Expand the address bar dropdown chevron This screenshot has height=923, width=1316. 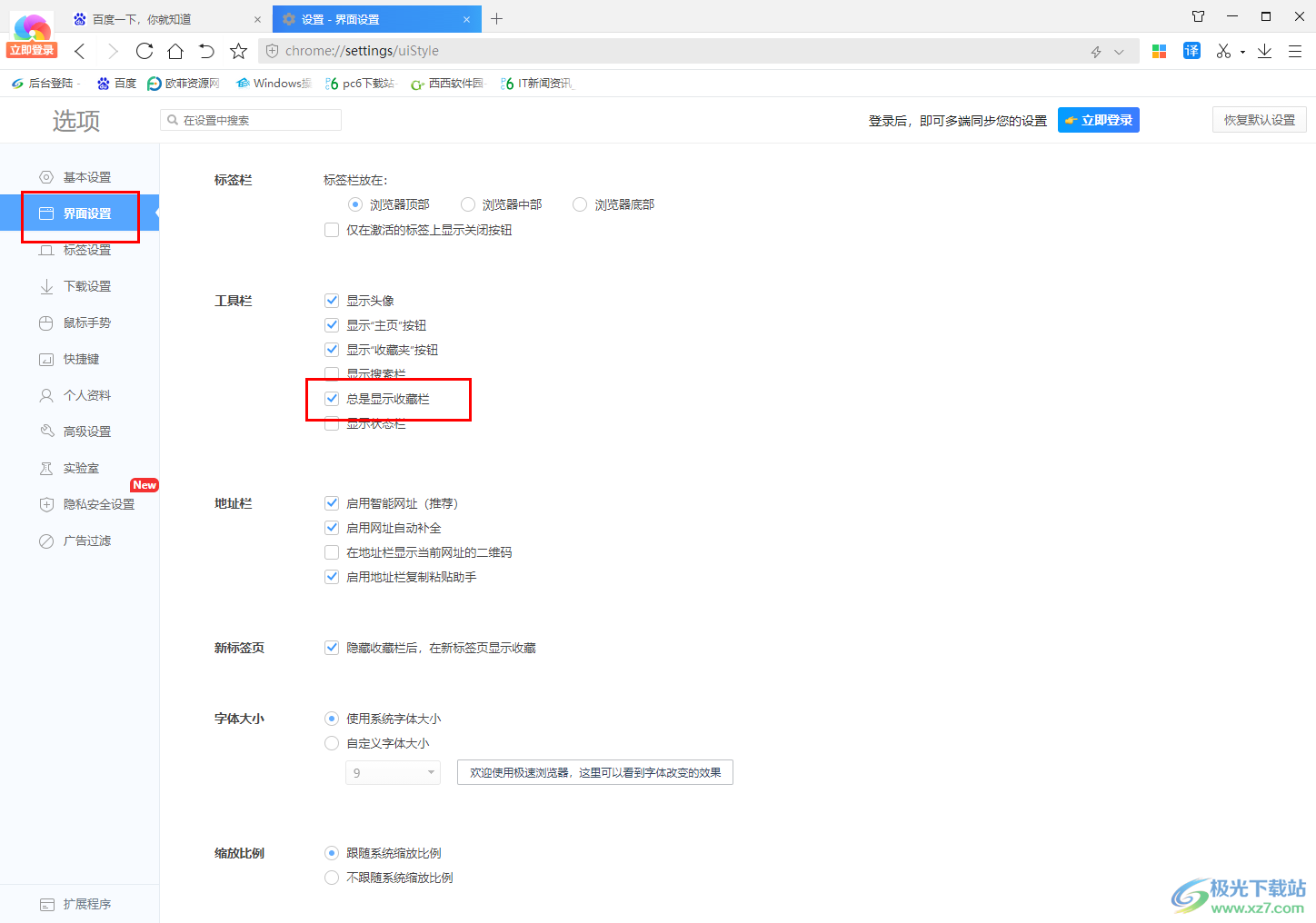(1119, 52)
